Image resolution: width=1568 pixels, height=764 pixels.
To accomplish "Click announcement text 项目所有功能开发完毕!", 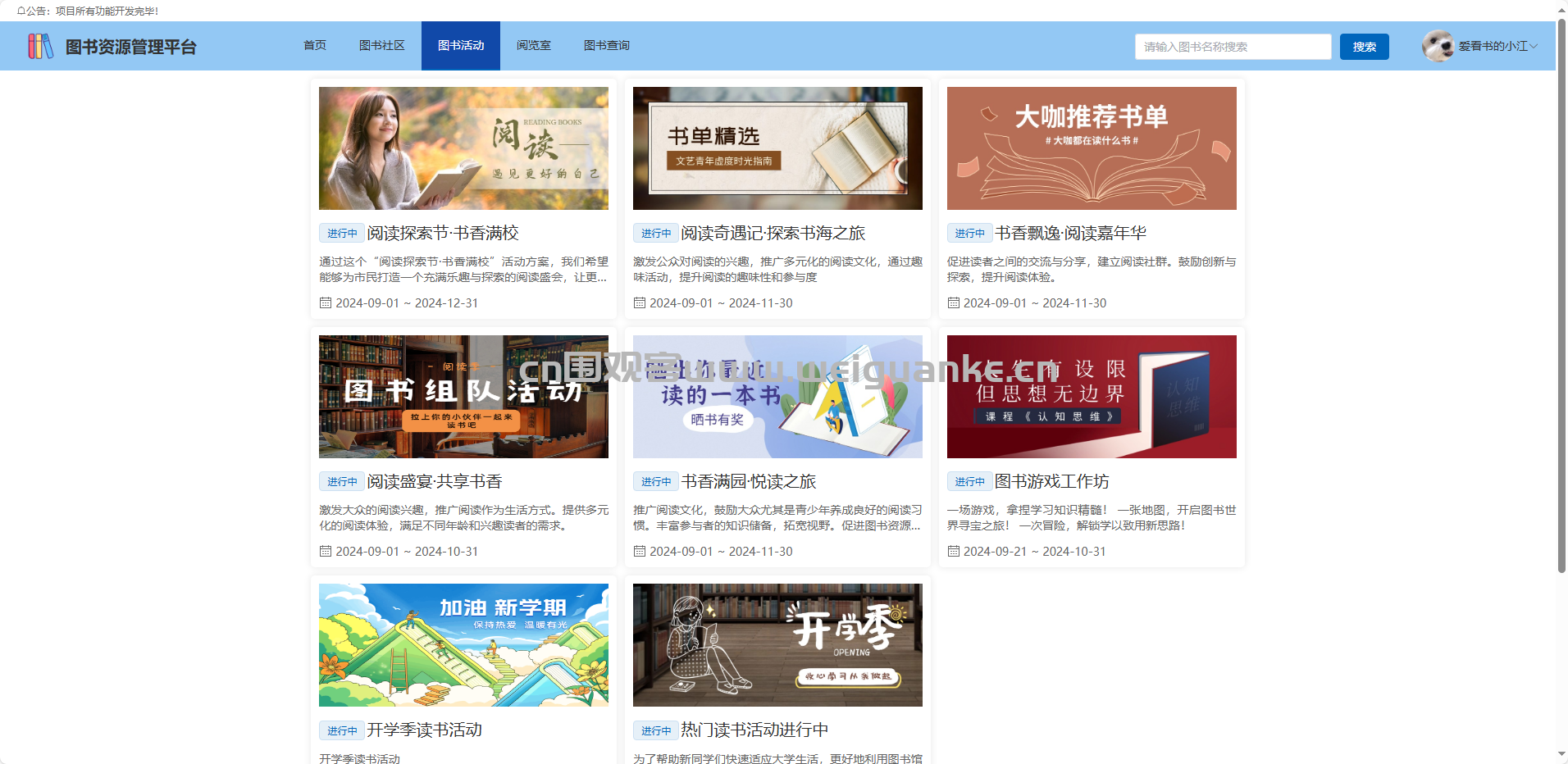I will point(107,11).
